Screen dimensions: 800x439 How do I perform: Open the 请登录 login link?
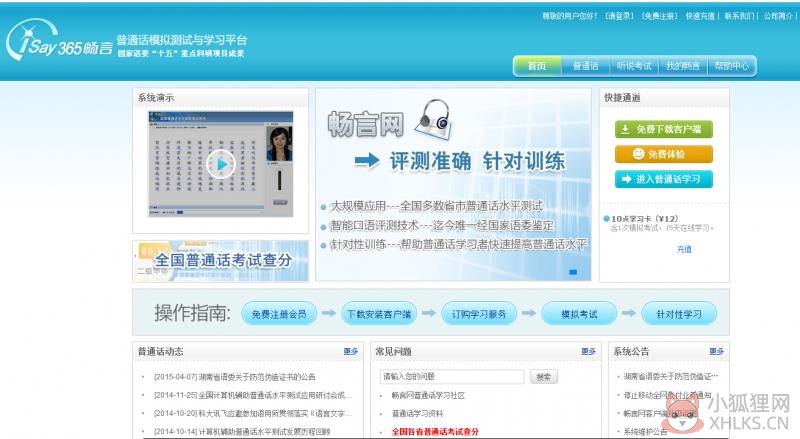tap(619, 16)
